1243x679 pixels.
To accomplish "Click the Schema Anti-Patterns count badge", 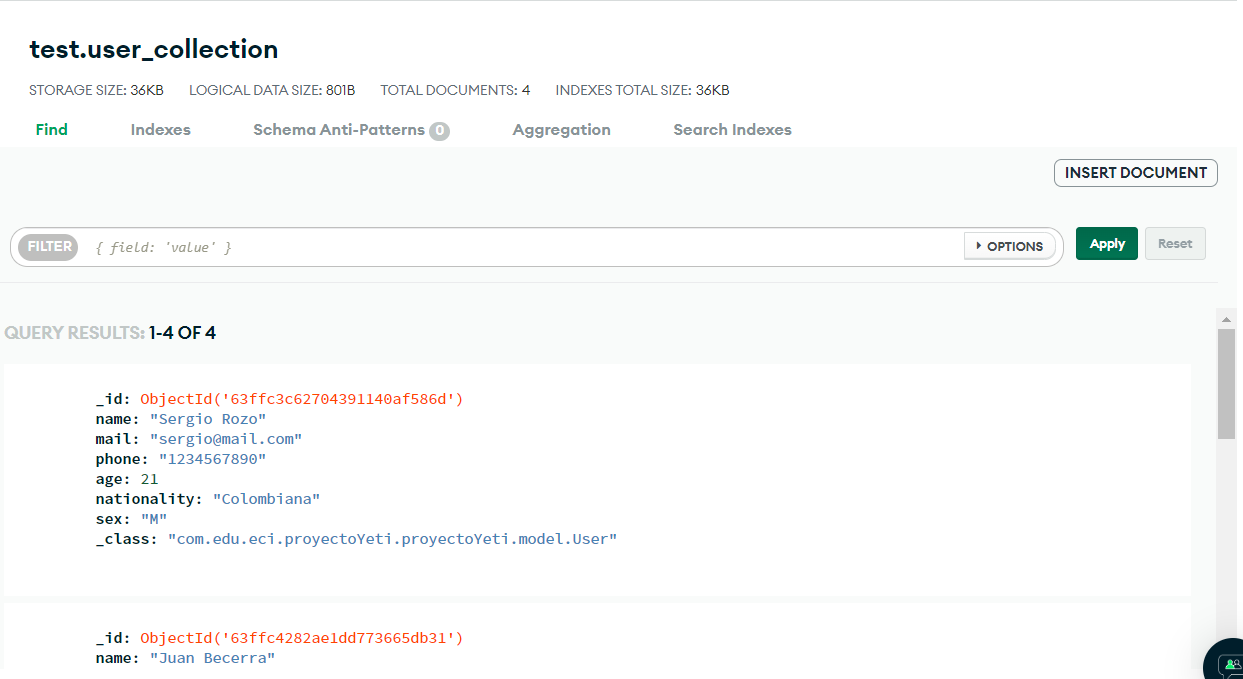I will click(x=440, y=129).
